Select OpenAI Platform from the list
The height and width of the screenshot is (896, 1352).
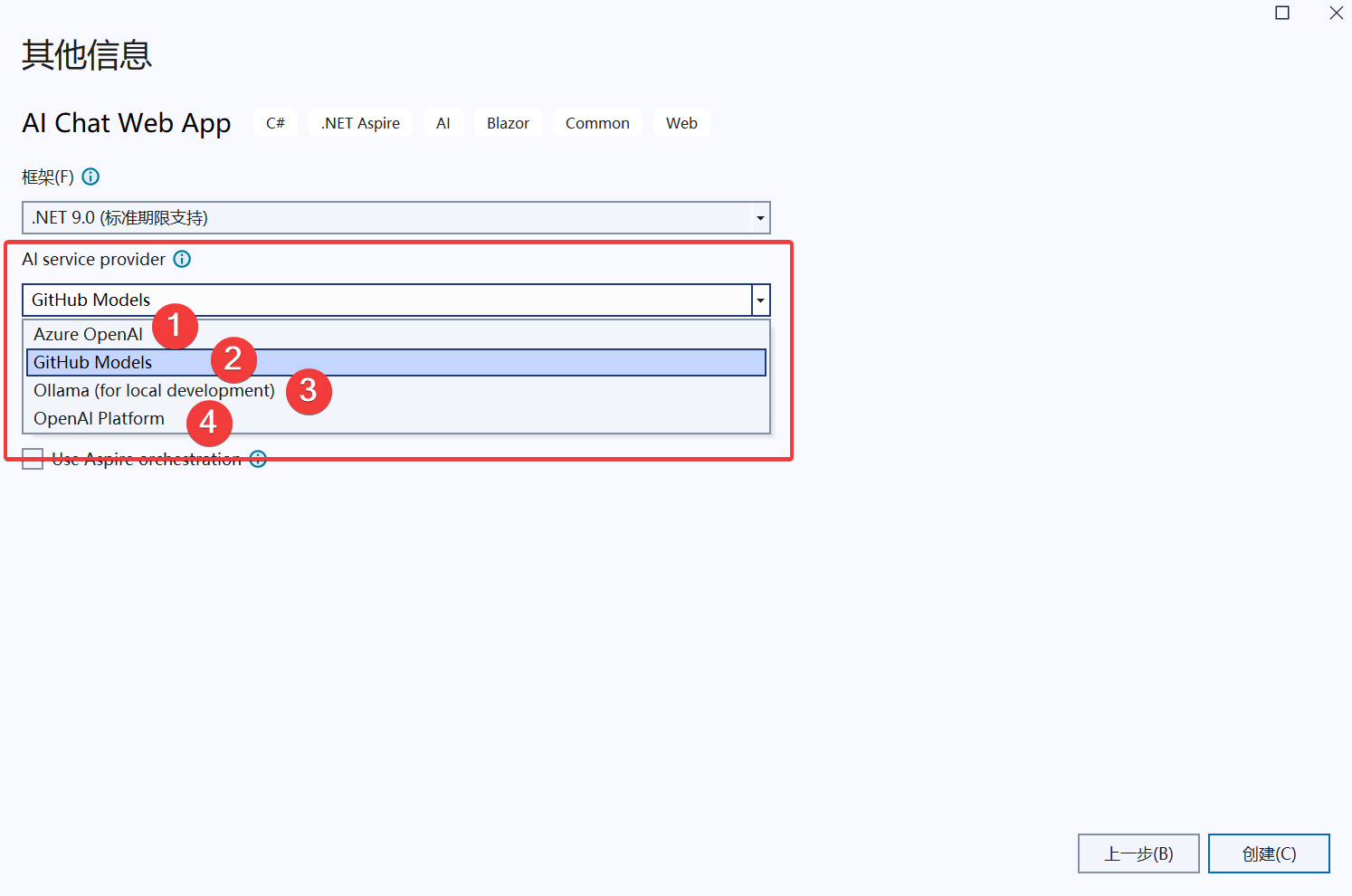coord(396,418)
